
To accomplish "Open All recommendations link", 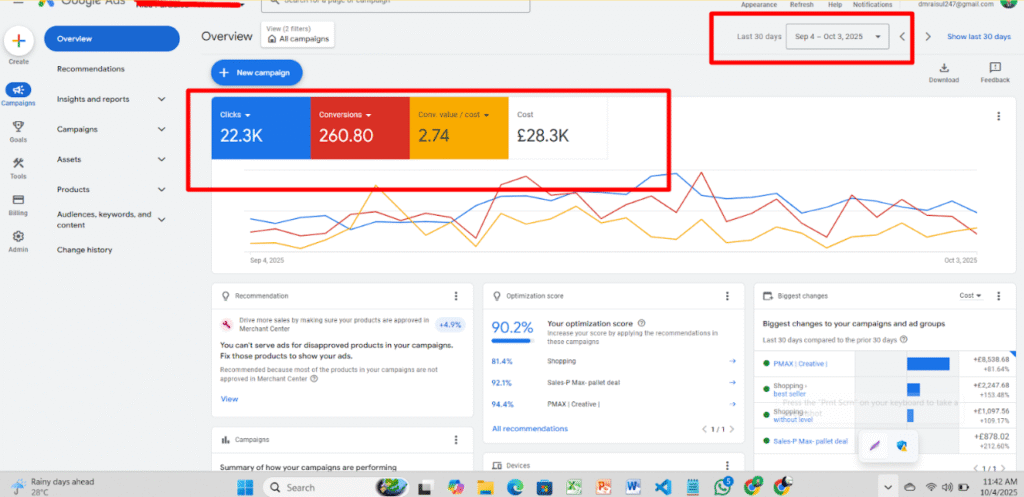I will click(530, 428).
